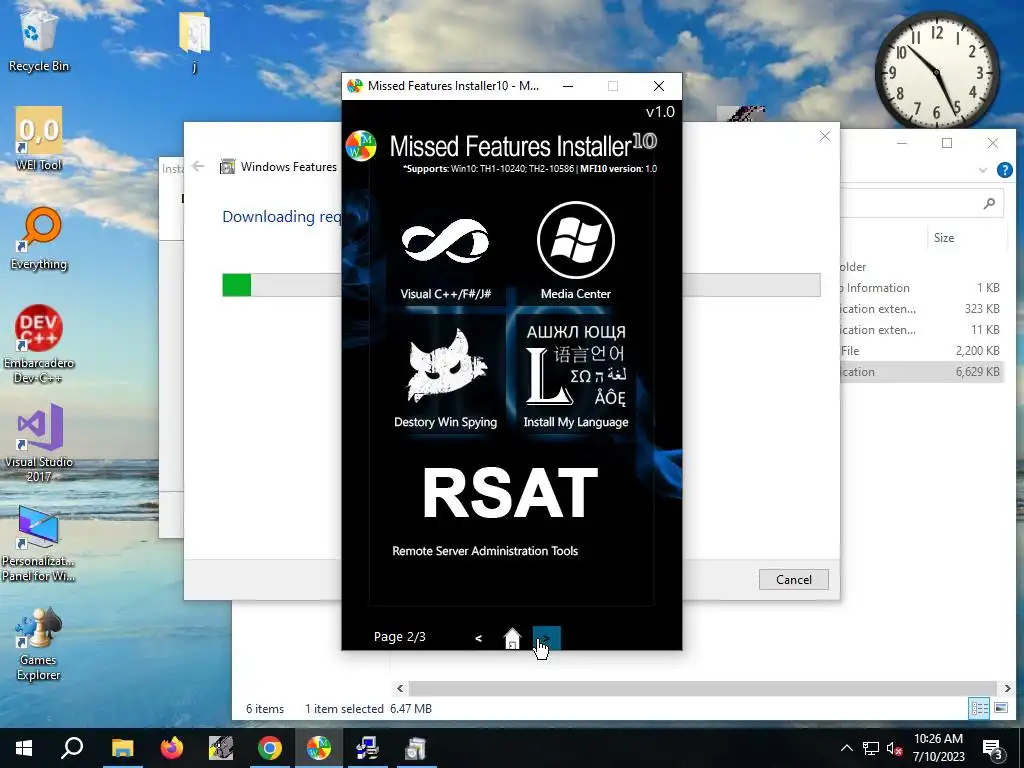1024x768 pixels.
Task: Return to home page via the house icon
Action: click(513, 638)
